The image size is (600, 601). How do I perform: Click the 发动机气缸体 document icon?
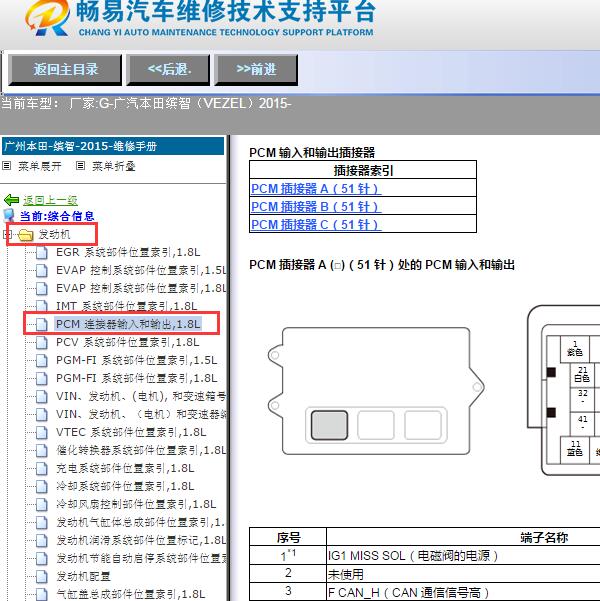click(x=41, y=523)
